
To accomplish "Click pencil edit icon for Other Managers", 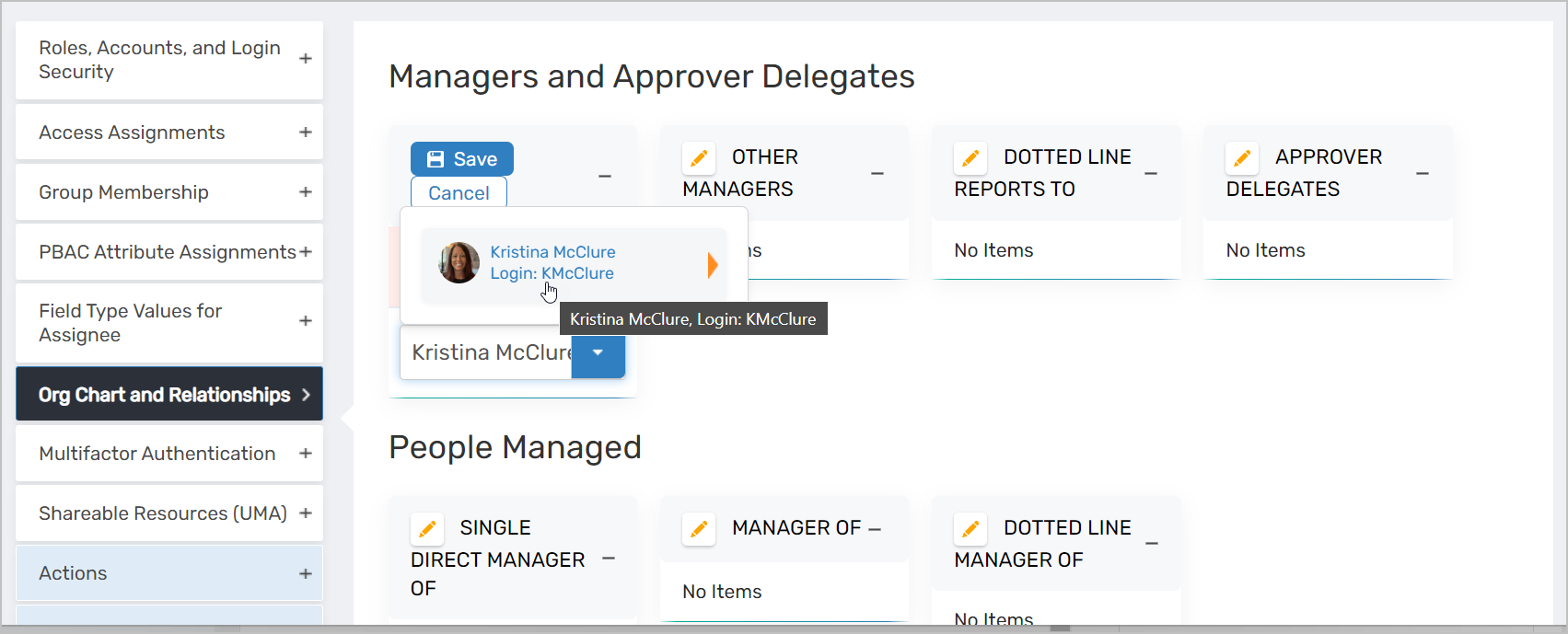I will pyautogui.click(x=699, y=158).
